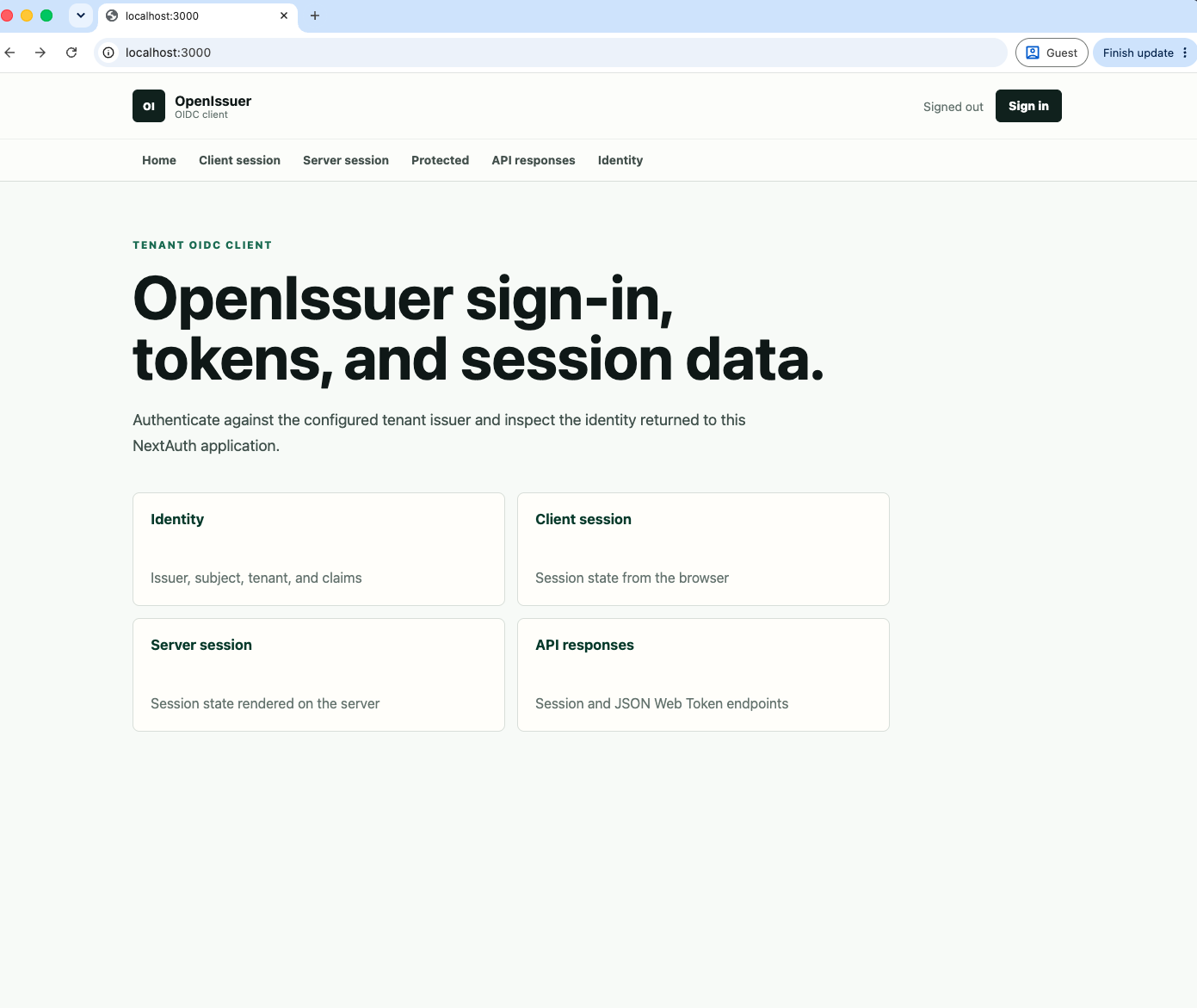Click the OpenIssuer brand name in header
The width and height of the screenshot is (1197, 1008).
[213, 101]
